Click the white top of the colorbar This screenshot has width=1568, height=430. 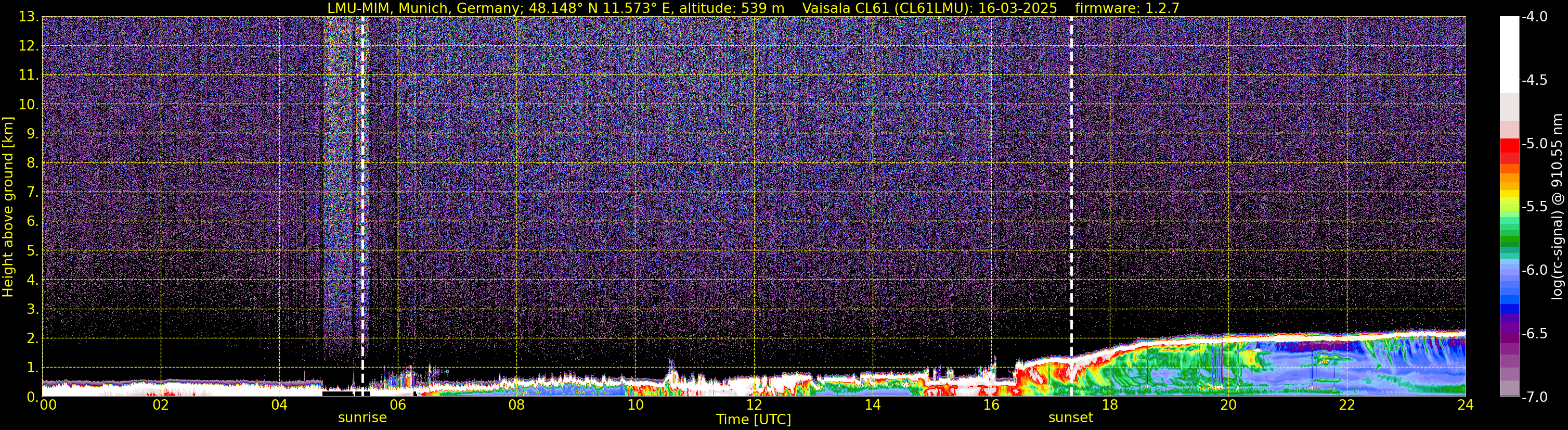[x=1509, y=55]
